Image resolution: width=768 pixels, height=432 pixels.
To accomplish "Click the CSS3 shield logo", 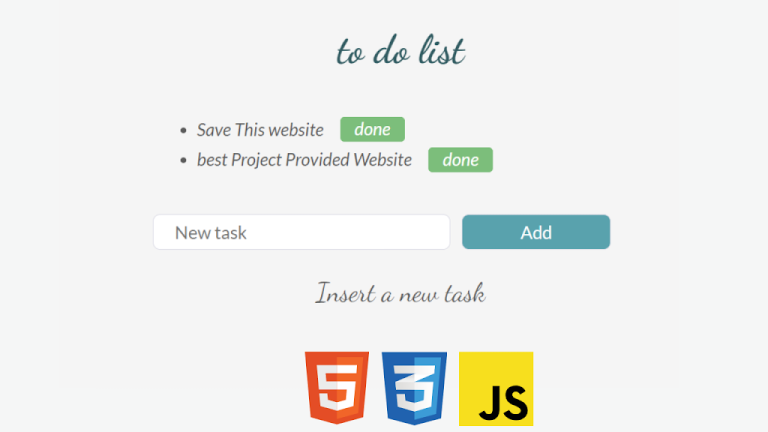I will click(414, 389).
